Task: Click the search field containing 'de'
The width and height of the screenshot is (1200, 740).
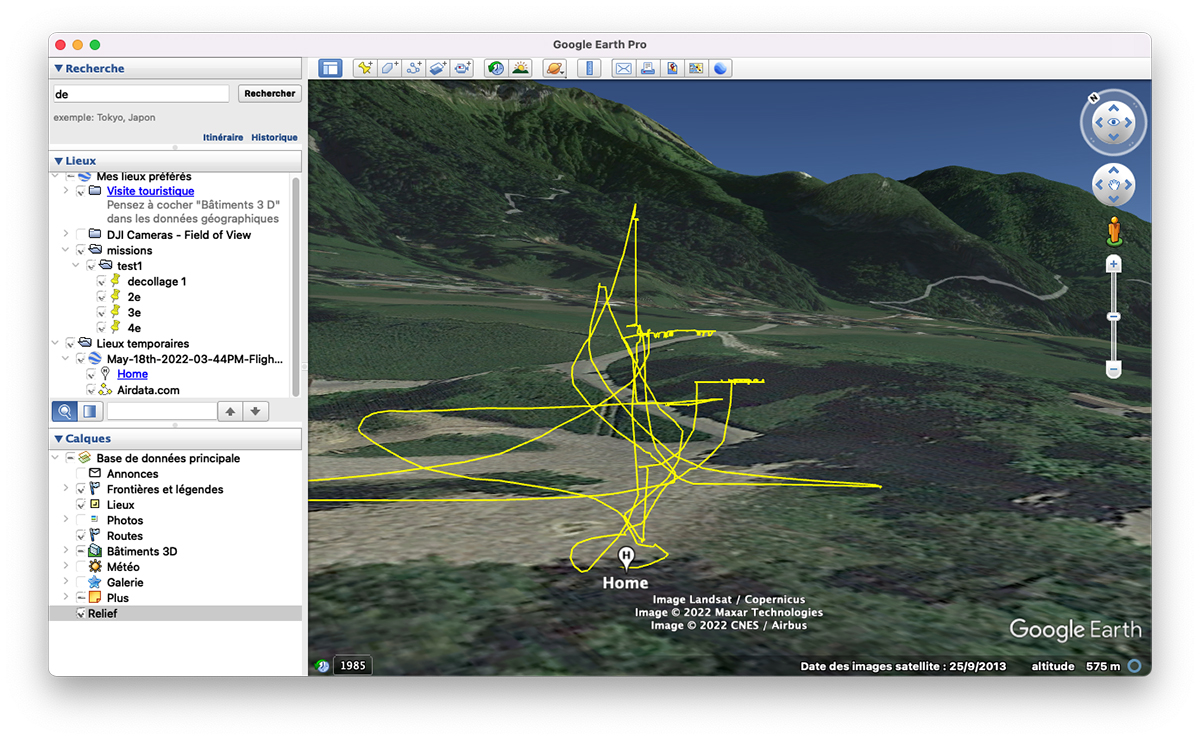Action: (141, 93)
